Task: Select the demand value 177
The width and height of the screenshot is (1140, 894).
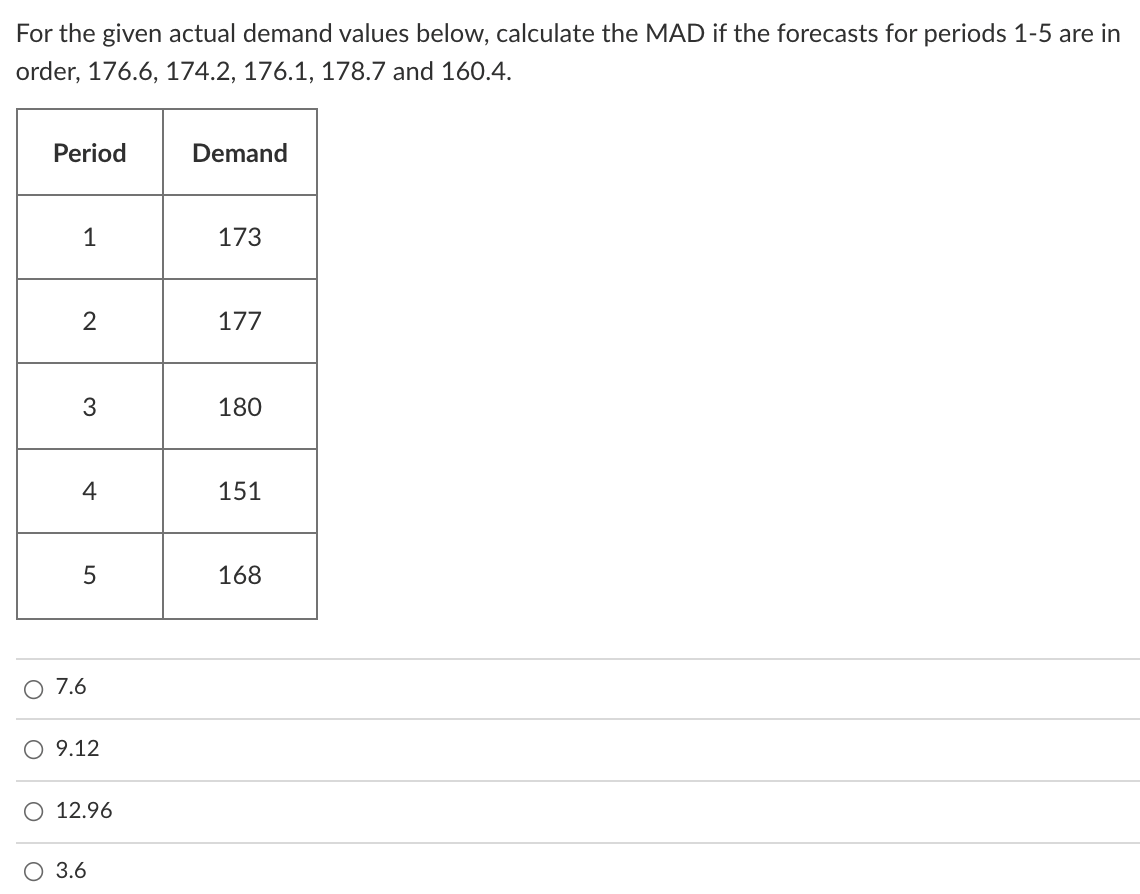Action: click(x=240, y=321)
